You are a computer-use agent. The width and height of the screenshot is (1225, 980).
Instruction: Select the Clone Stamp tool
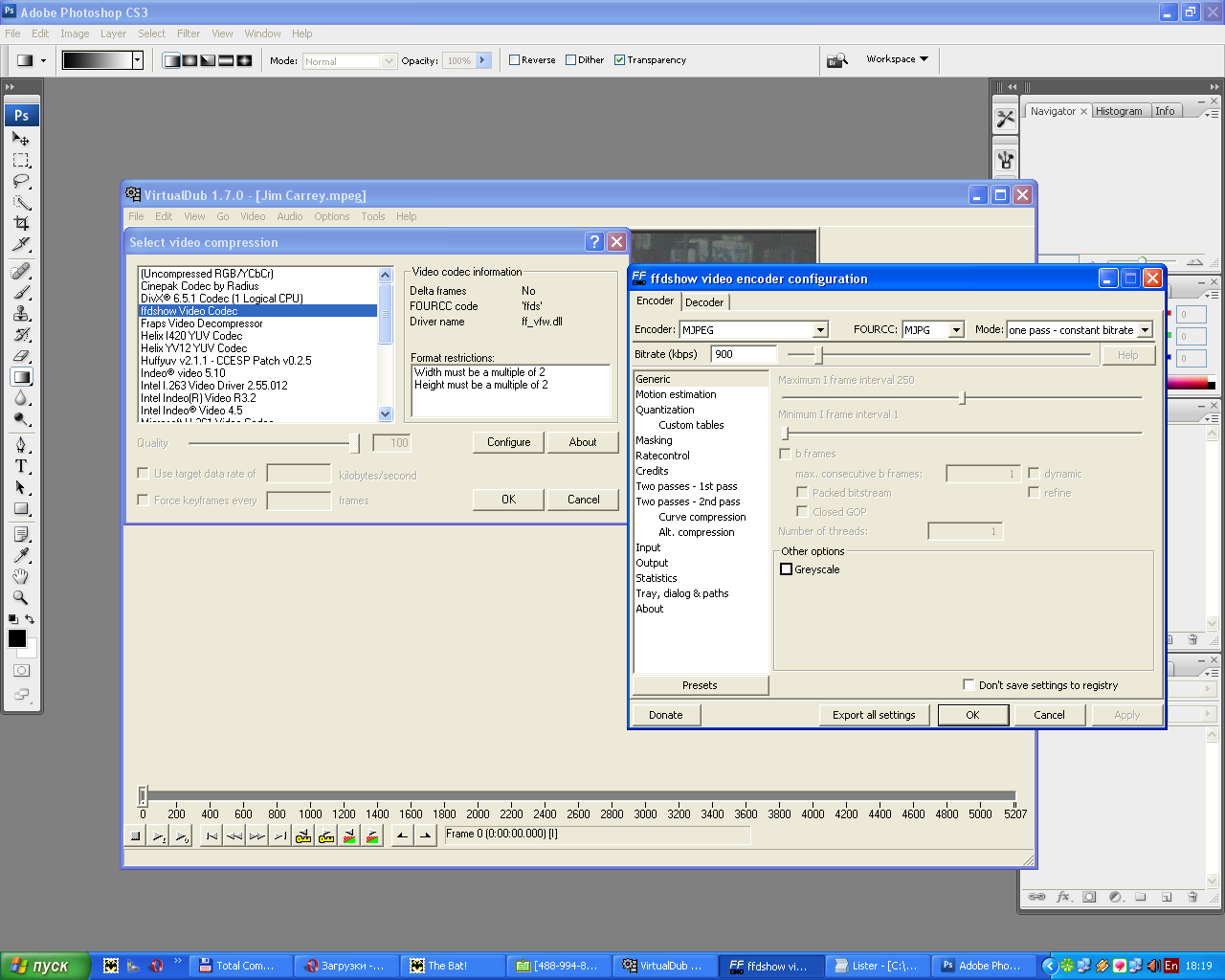click(x=21, y=313)
